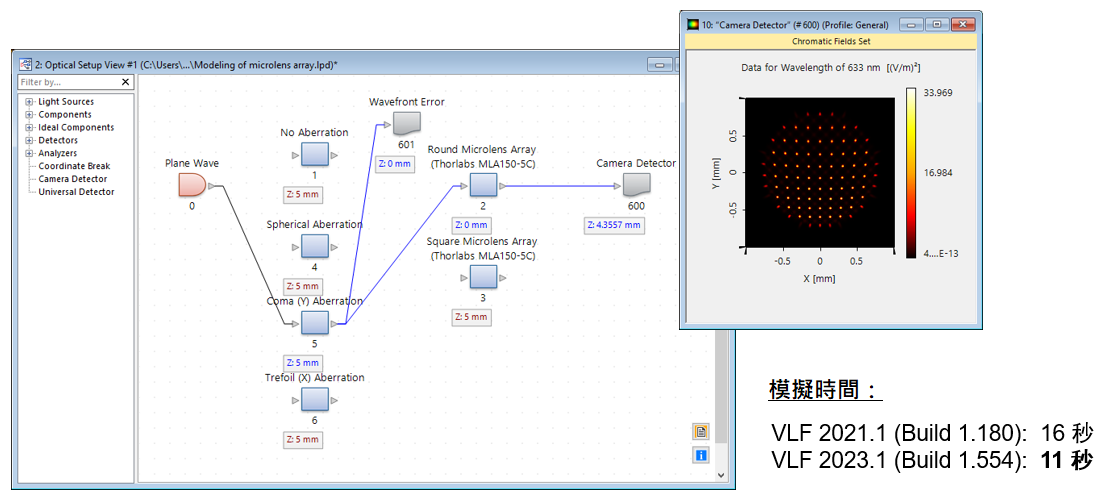Select the Square Microlens Array block
This screenshot has width=1101, height=498.
[x=483, y=277]
